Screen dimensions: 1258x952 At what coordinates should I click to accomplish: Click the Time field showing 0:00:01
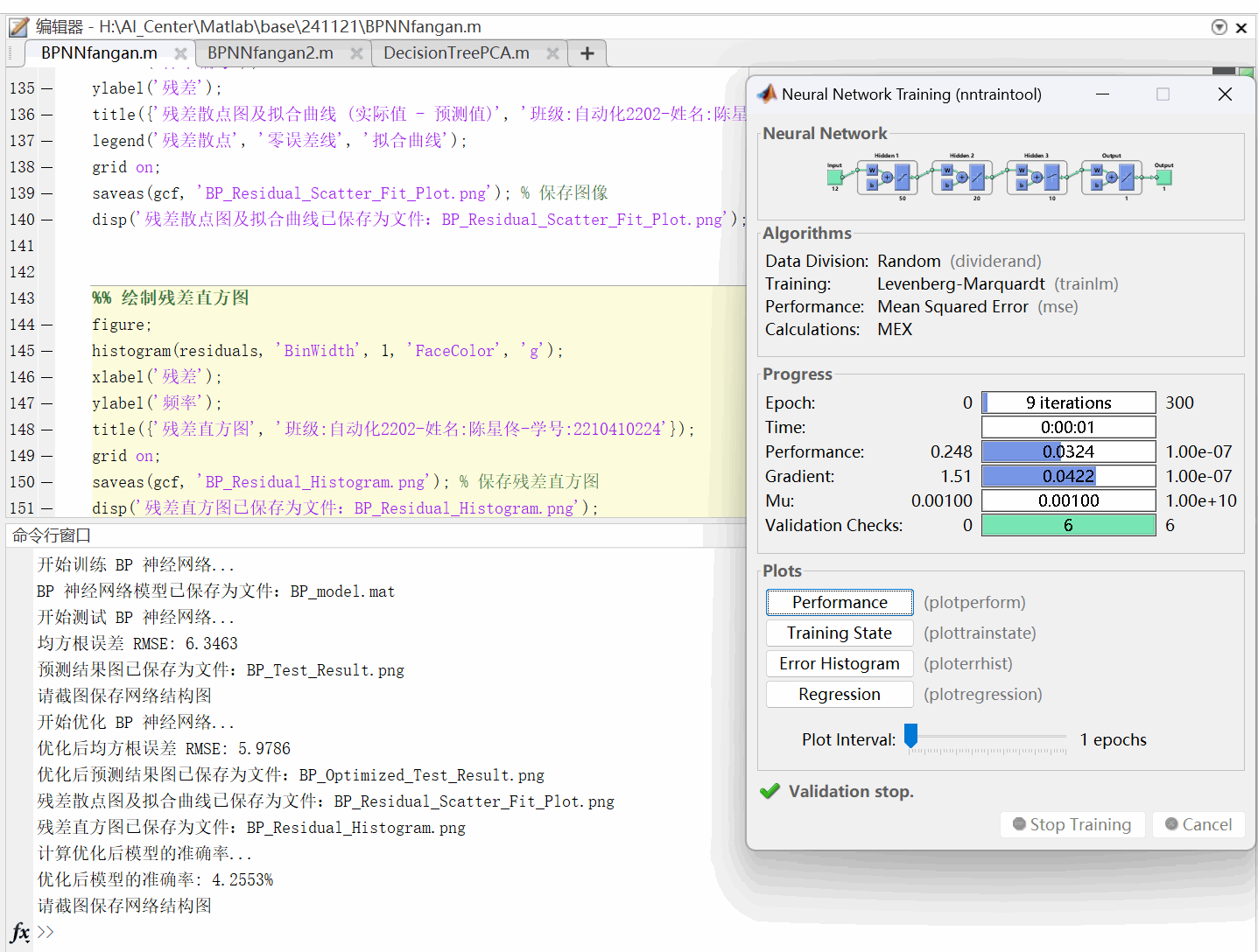click(x=1068, y=427)
